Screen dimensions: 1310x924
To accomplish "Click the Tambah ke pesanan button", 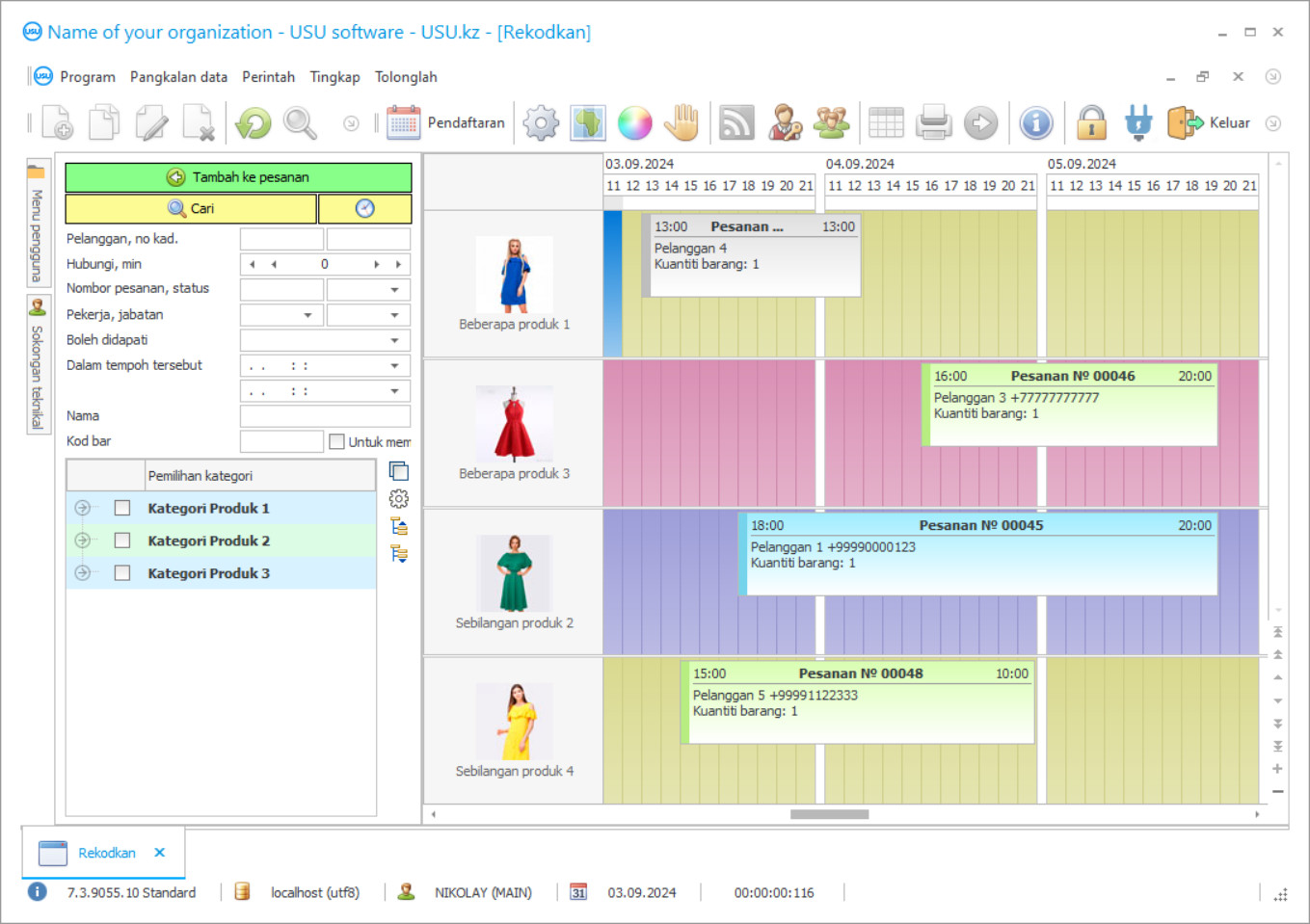I will (238, 177).
